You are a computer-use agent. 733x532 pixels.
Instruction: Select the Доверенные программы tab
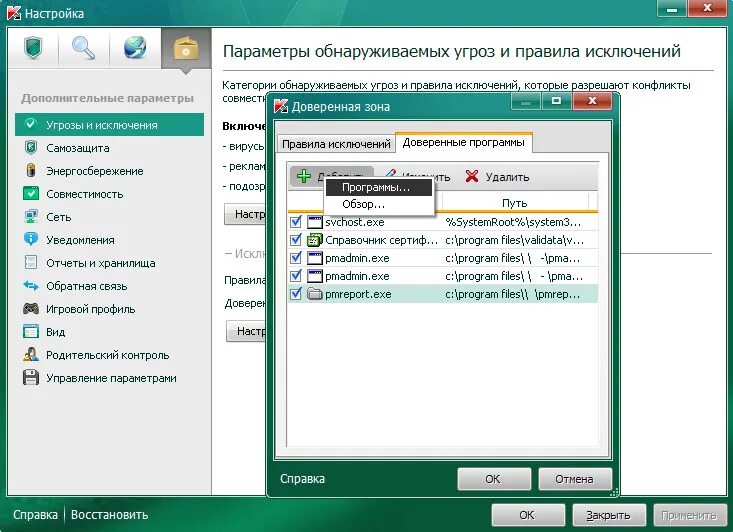coord(464,142)
